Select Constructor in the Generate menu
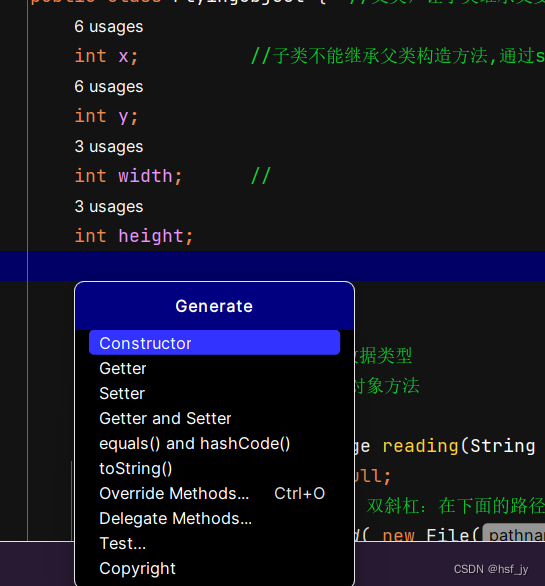Viewport: 545px width, 586px height. pyautogui.click(x=214, y=343)
